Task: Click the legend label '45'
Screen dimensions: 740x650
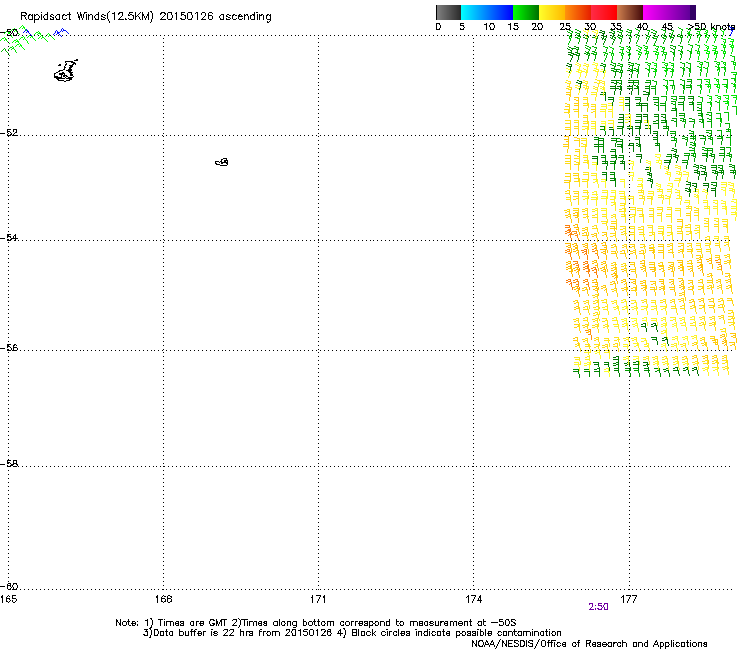Action: 667,27
